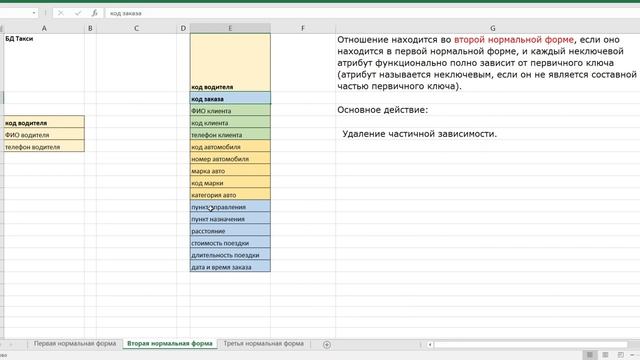Switch to Page Layout view in status bar
Viewport: 640px width, 360px height.
(605, 355)
